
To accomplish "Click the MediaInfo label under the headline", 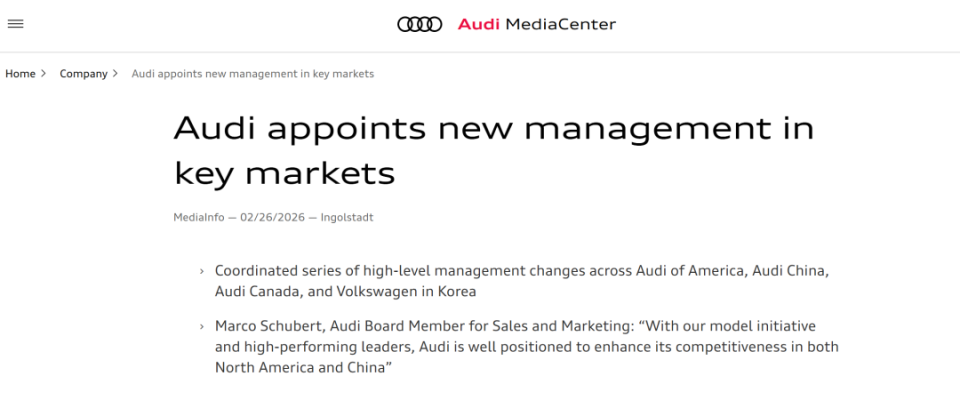I will pos(198,217).
